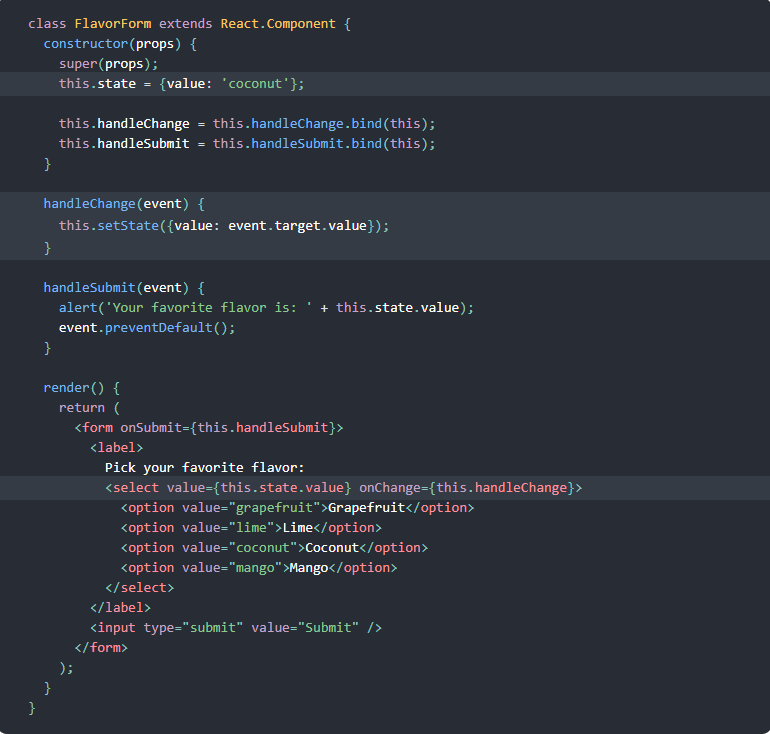
Task: Click the closing '</select>' tag
Action: click(139, 588)
